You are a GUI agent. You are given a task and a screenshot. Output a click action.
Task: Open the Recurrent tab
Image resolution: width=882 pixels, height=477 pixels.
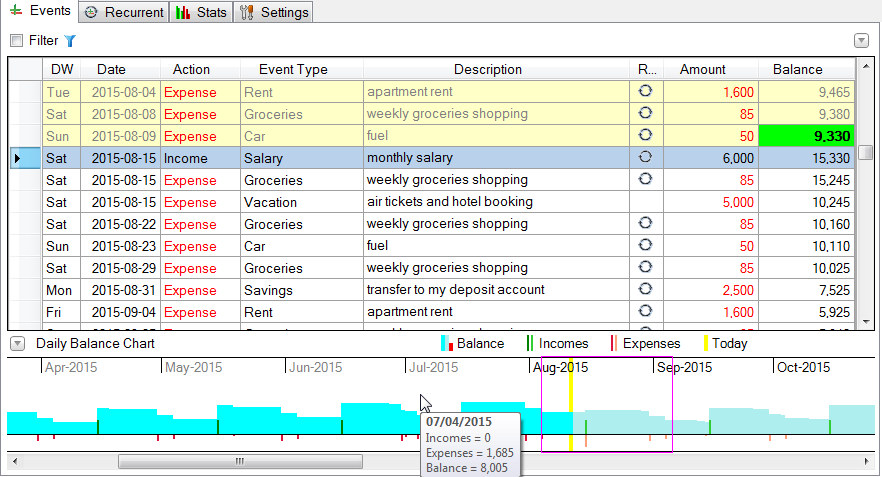(124, 12)
